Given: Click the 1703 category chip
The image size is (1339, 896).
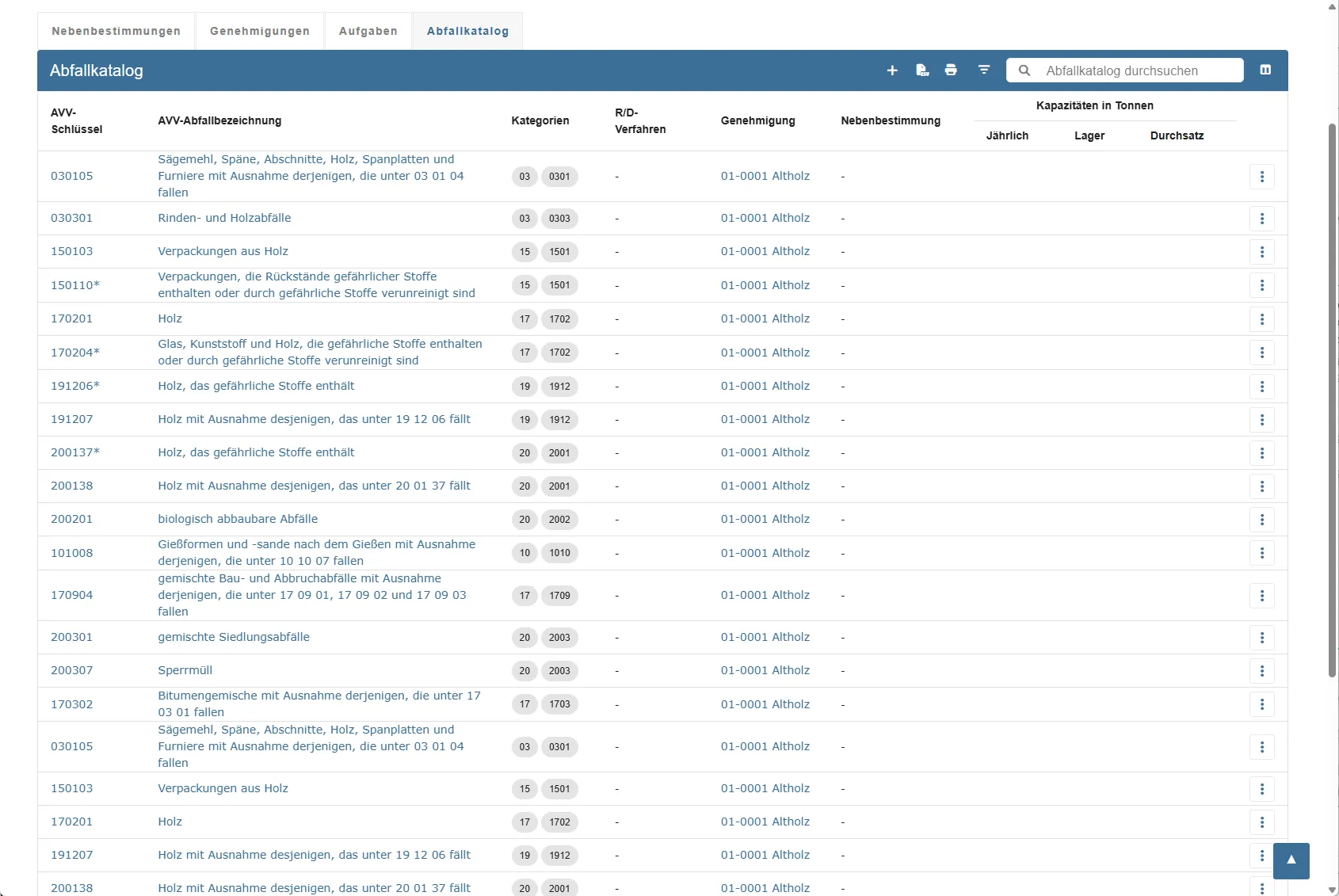Looking at the screenshot, I should 559,704.
